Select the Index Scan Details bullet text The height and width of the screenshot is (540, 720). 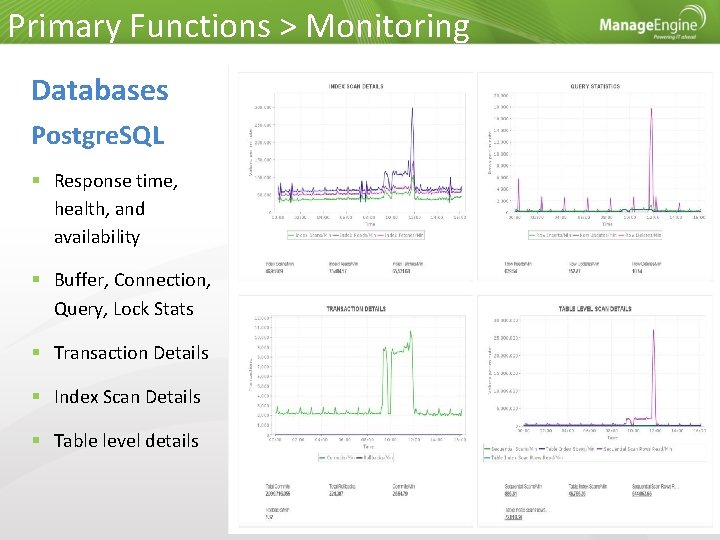click(x=127, y=397)
